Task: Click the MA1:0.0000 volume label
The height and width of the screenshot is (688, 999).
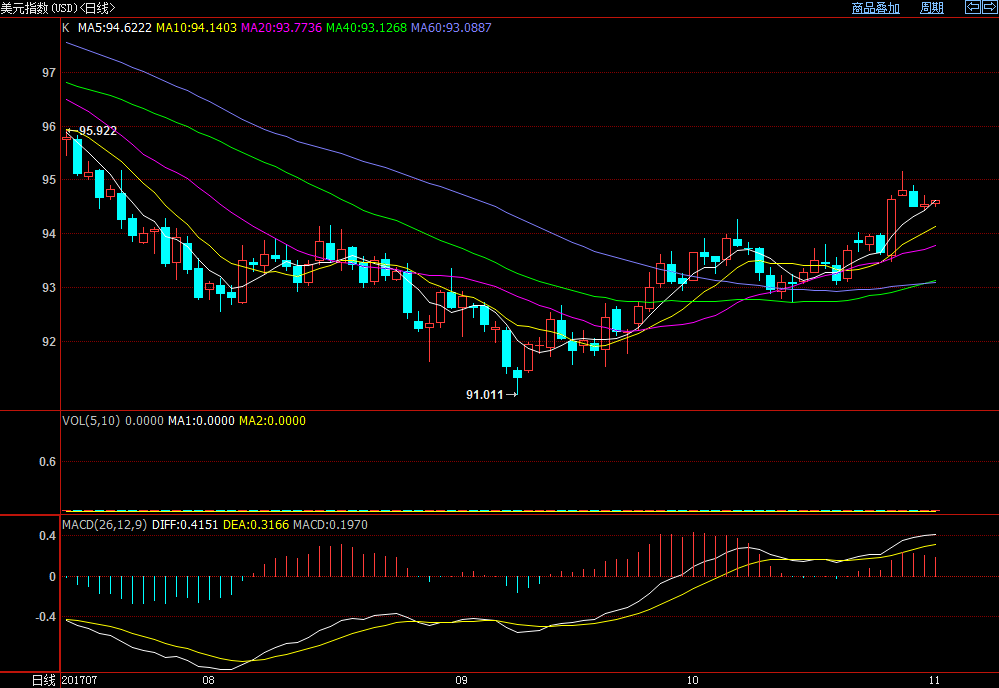Action: pos(201,420)
